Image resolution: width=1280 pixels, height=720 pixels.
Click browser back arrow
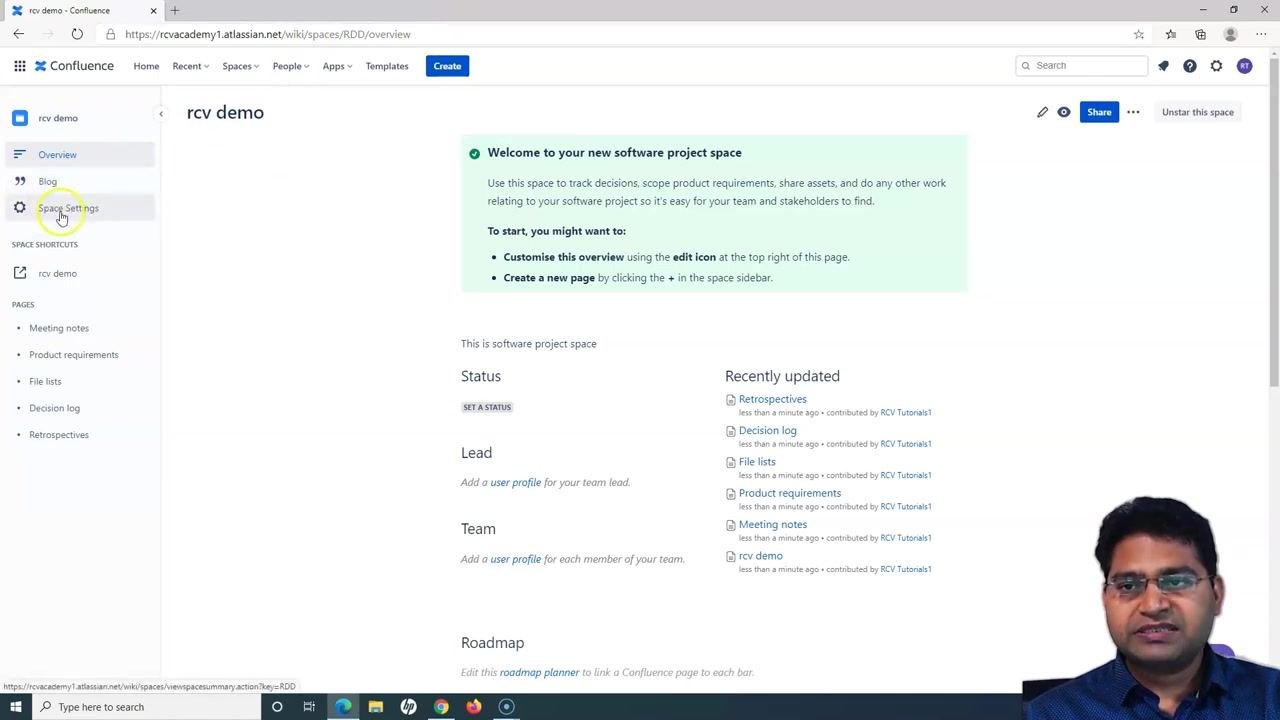(x=18, y=34)
